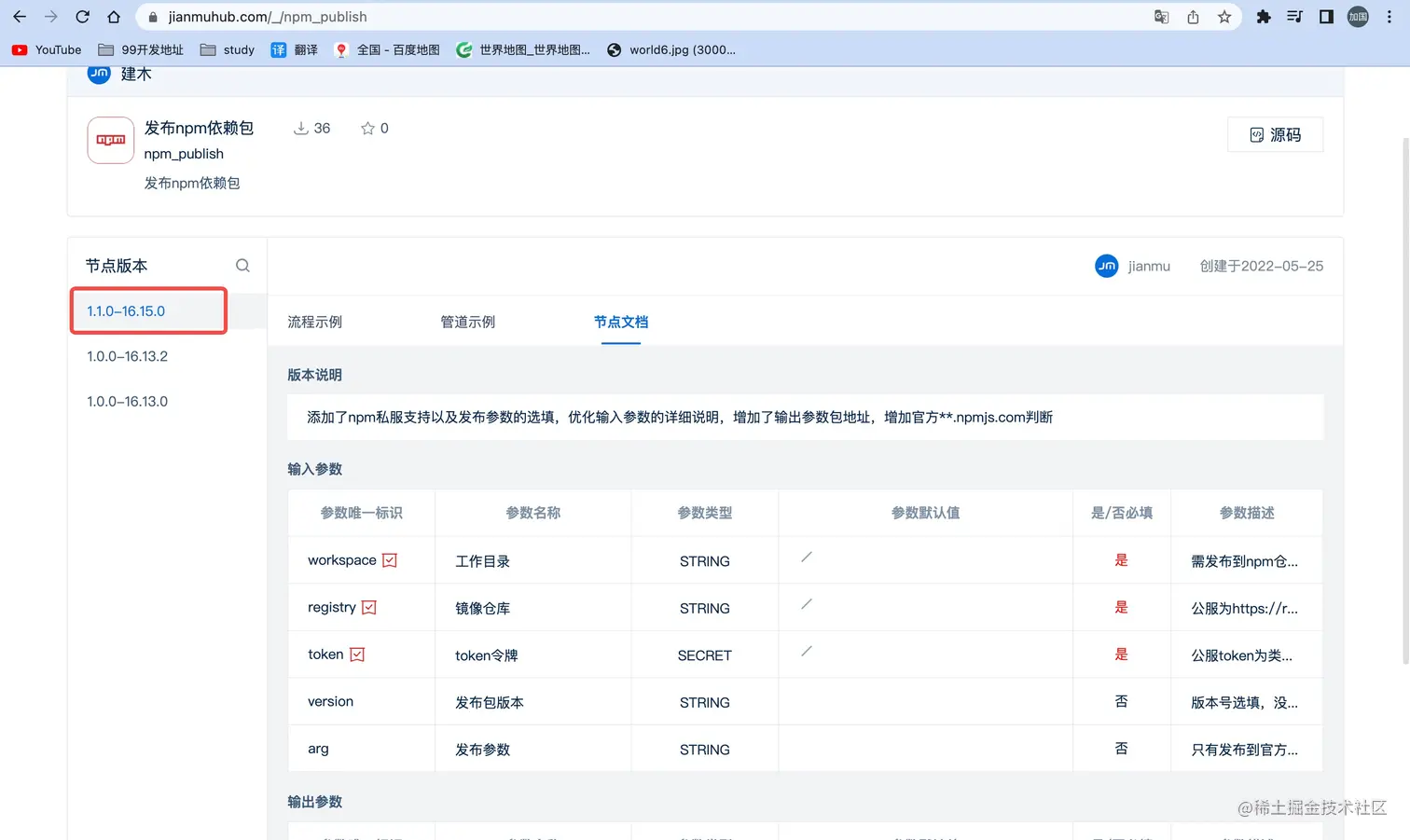Open the 翻译 bookmark
The width and height of the screenshot is (1410, 840).
coord(294,50)
